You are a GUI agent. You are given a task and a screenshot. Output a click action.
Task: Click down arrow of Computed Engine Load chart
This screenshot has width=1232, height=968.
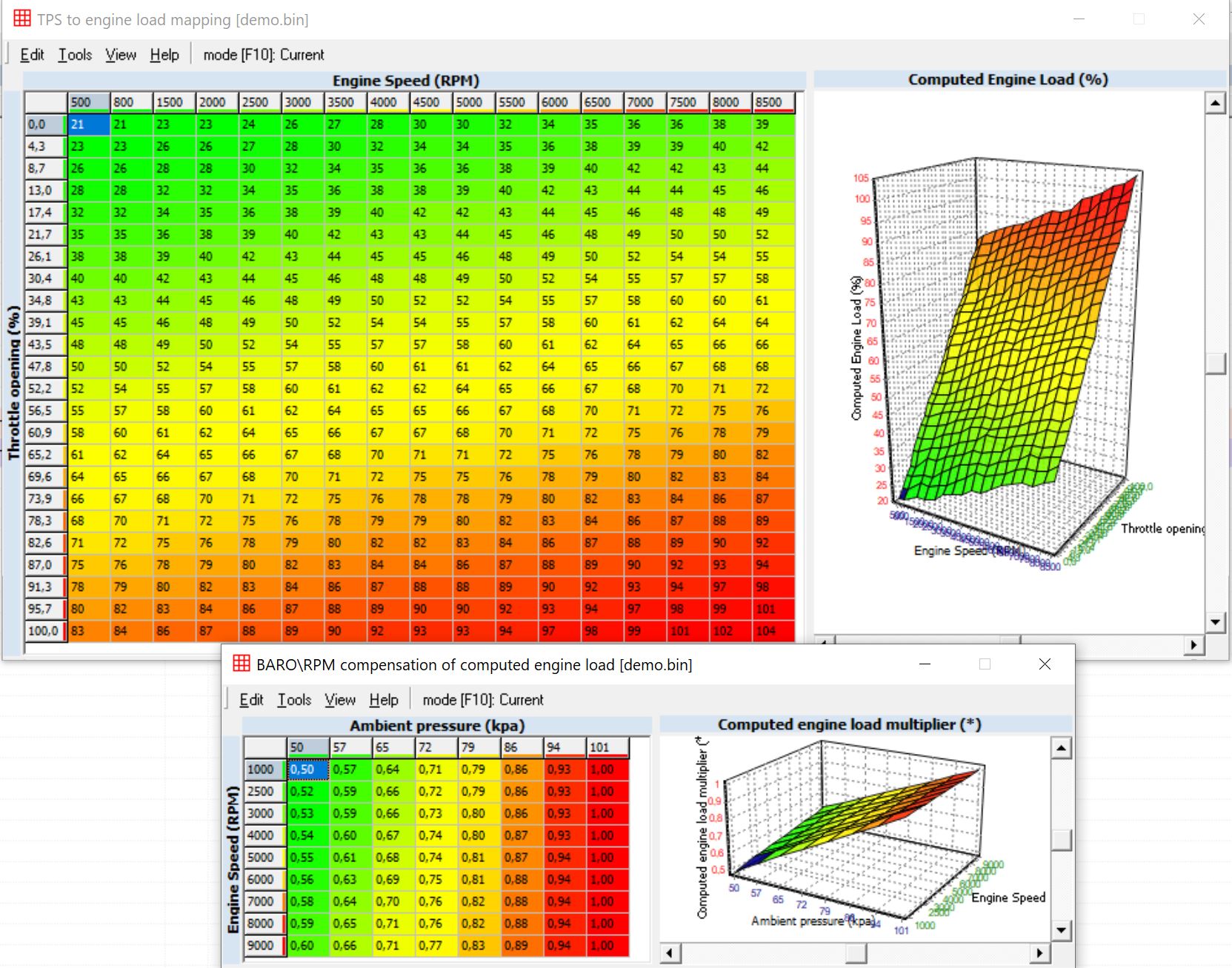1215,622
